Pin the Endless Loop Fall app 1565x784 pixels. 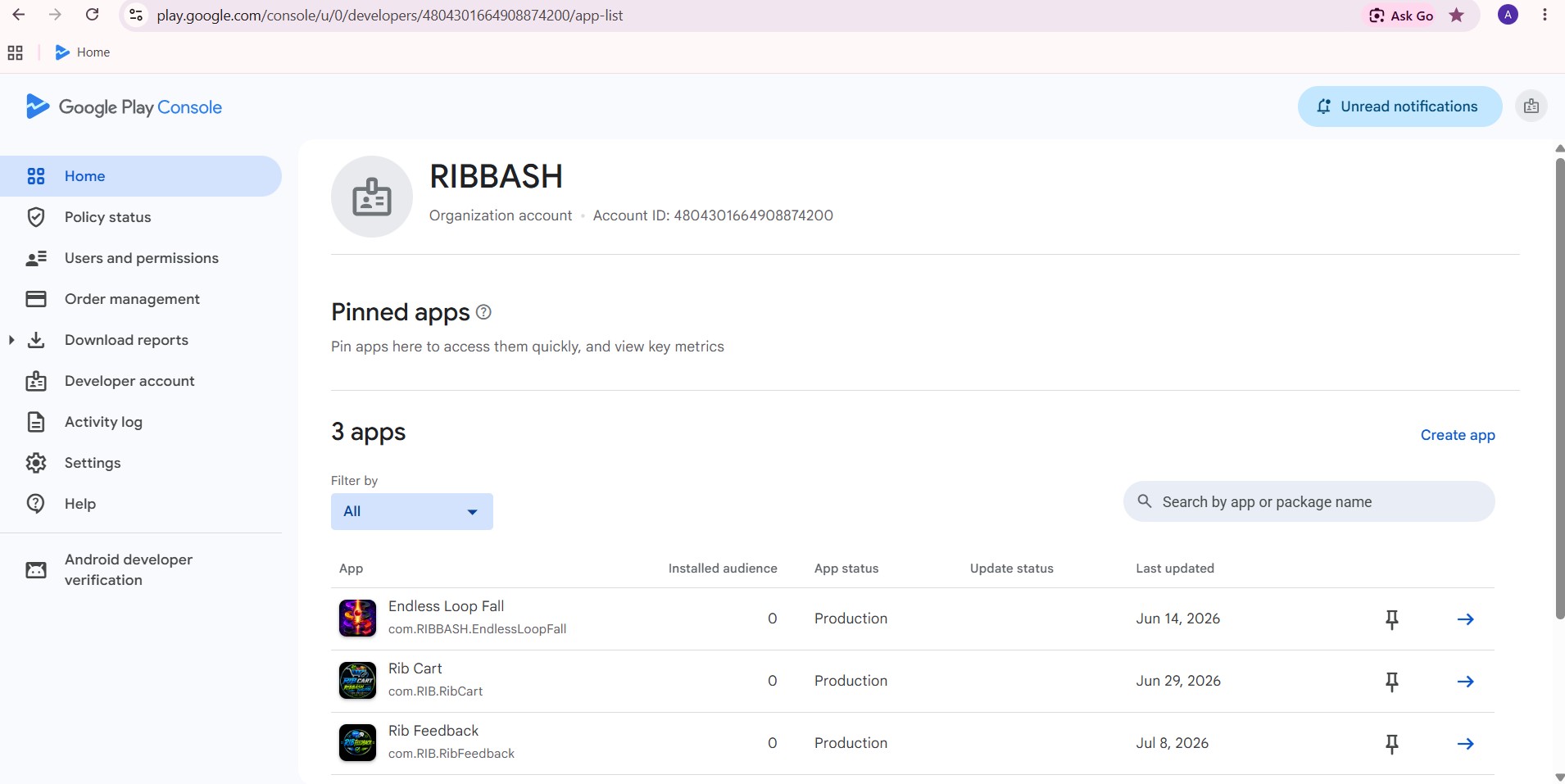[1391, 619]
